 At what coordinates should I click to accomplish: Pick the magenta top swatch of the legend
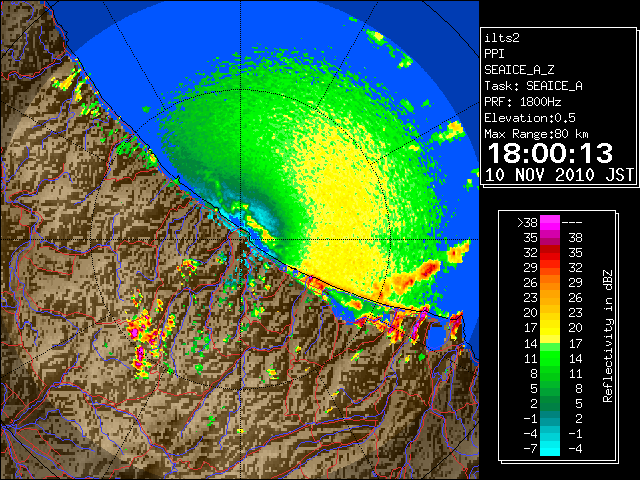coord(550,223)
